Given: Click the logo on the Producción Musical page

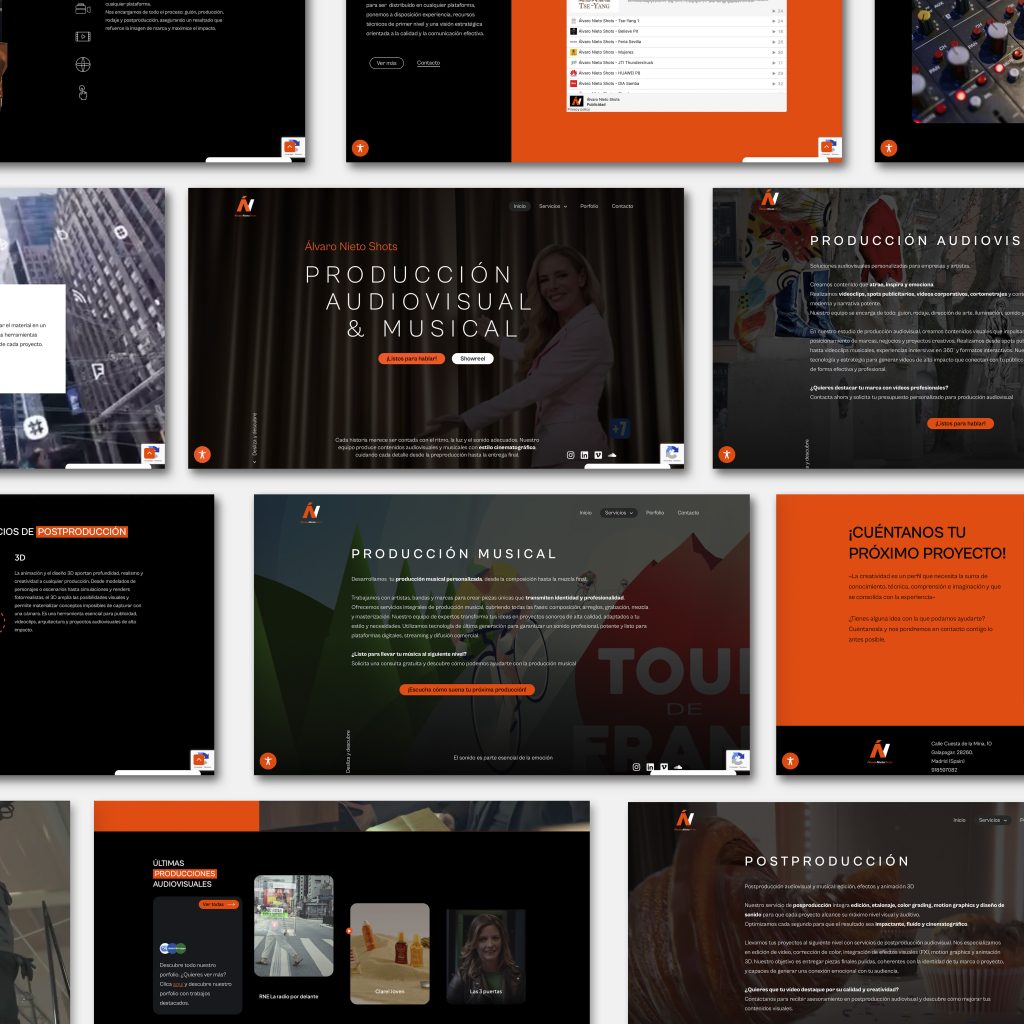Looking at the screenshot, I should tap(311, 512).
